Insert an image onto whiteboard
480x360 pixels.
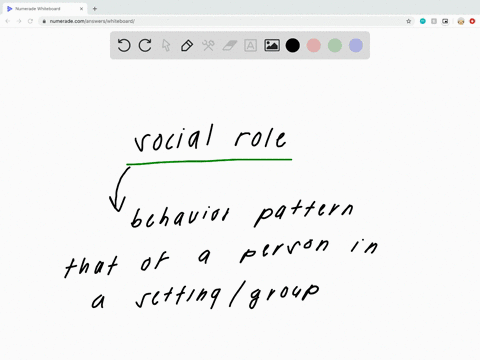272,45
